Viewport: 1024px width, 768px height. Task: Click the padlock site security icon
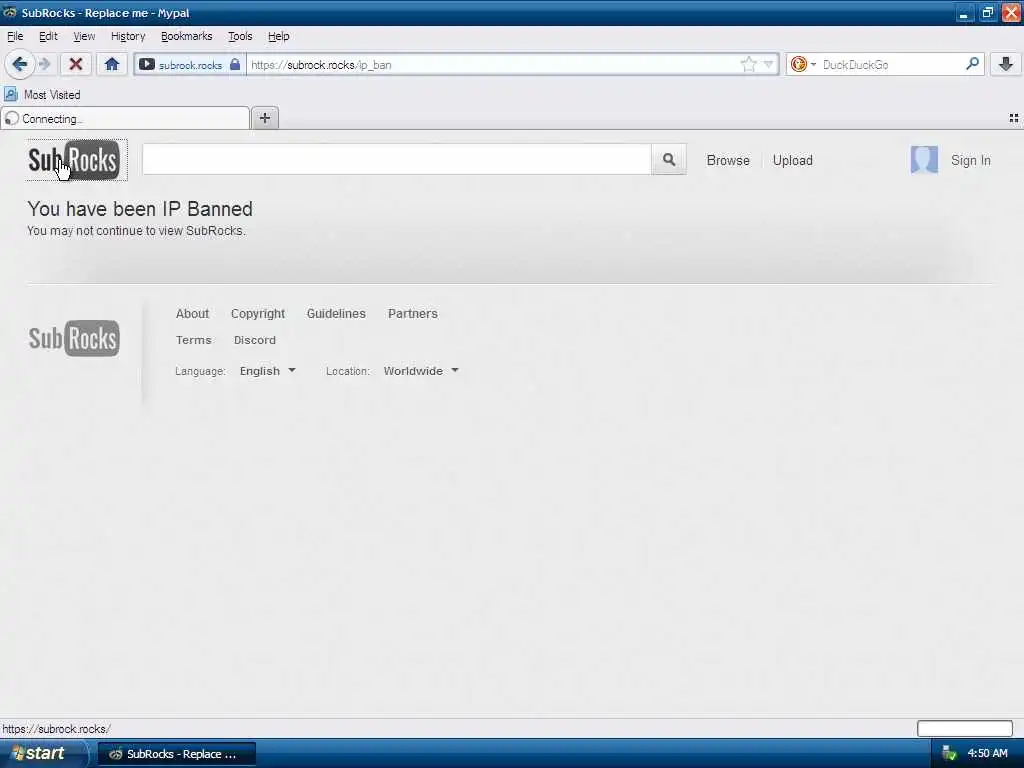pos(235,65)
